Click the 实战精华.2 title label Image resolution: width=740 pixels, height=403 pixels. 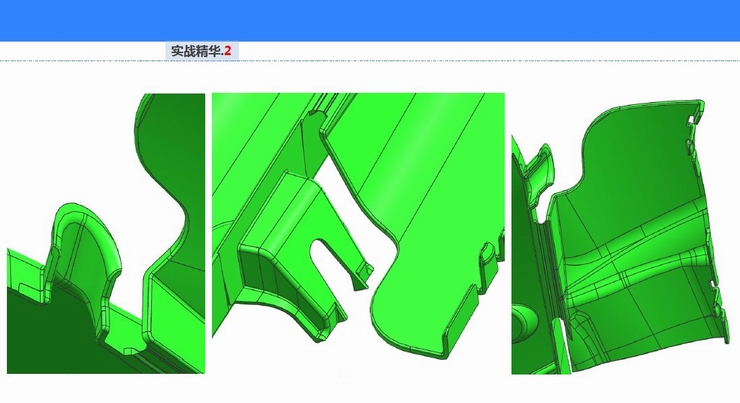200,50
